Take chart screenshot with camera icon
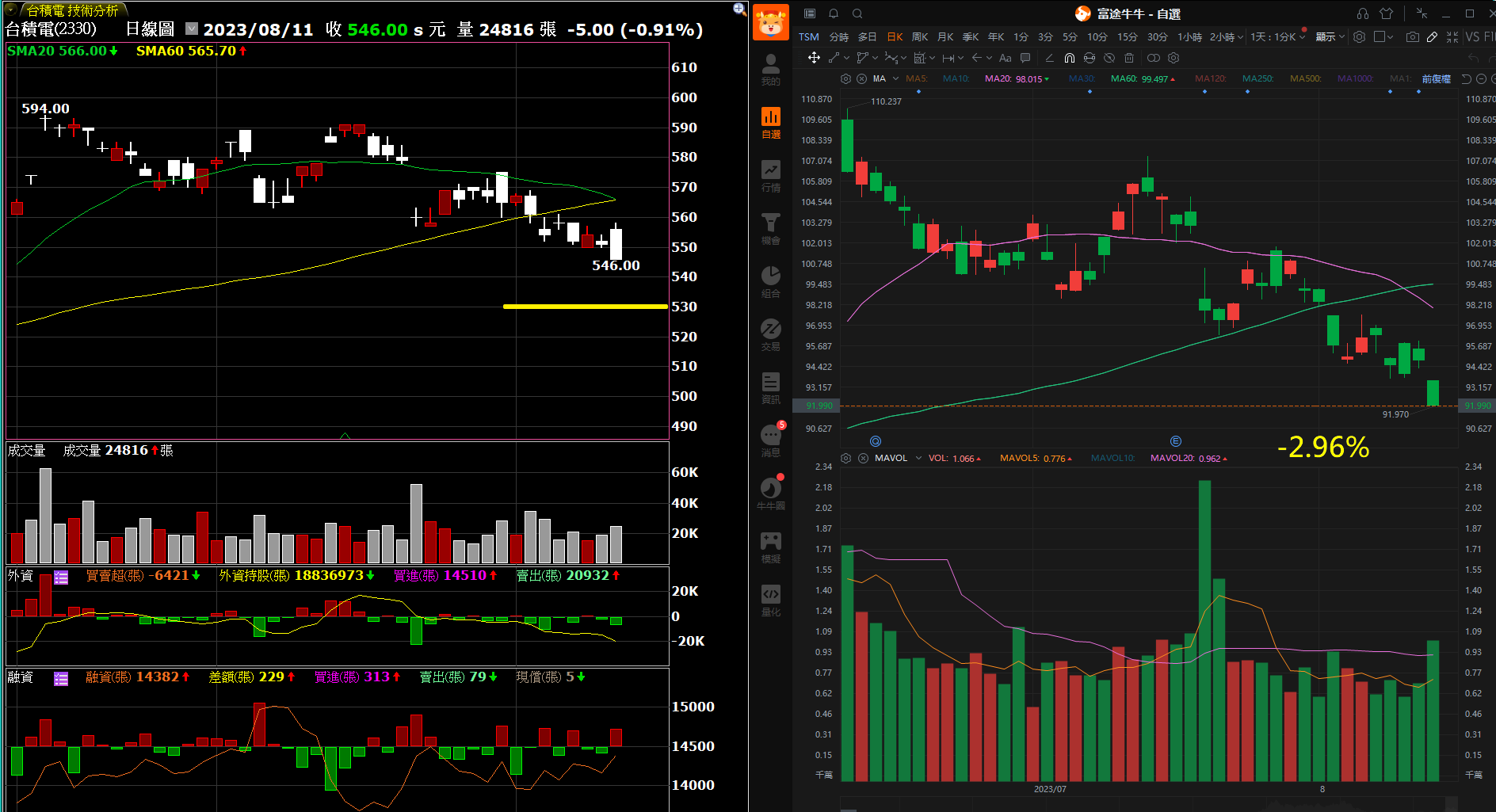The width and height of the screenshot is (1496, 812). (x=1413, y=36)
